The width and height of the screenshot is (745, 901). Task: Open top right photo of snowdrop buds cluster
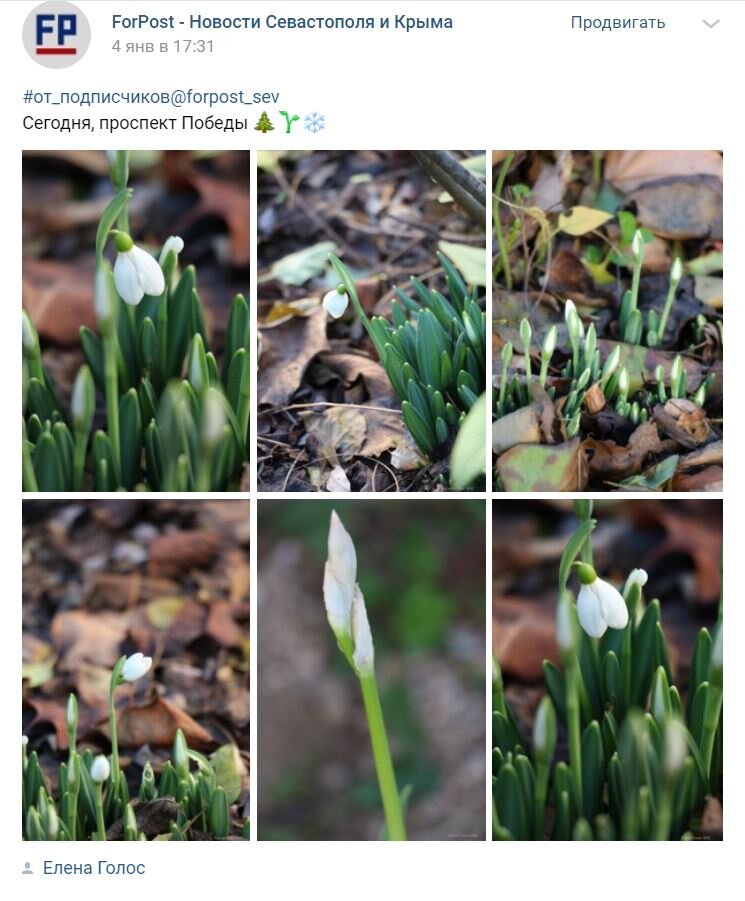click(607, 321)
